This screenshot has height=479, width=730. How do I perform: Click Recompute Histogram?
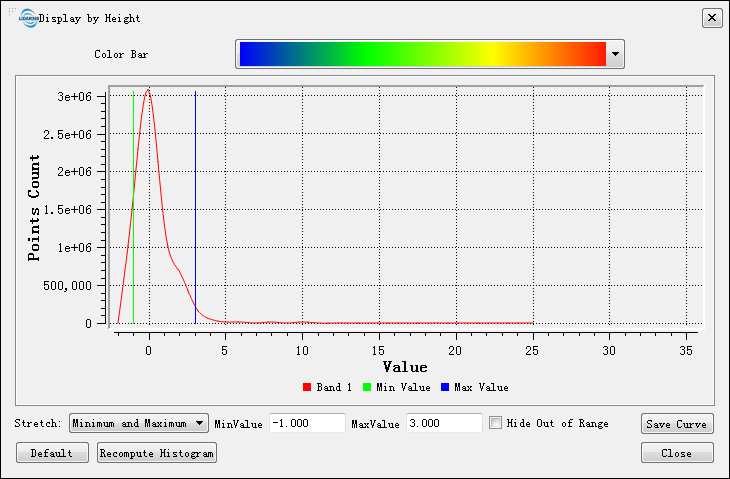point(157,453)
